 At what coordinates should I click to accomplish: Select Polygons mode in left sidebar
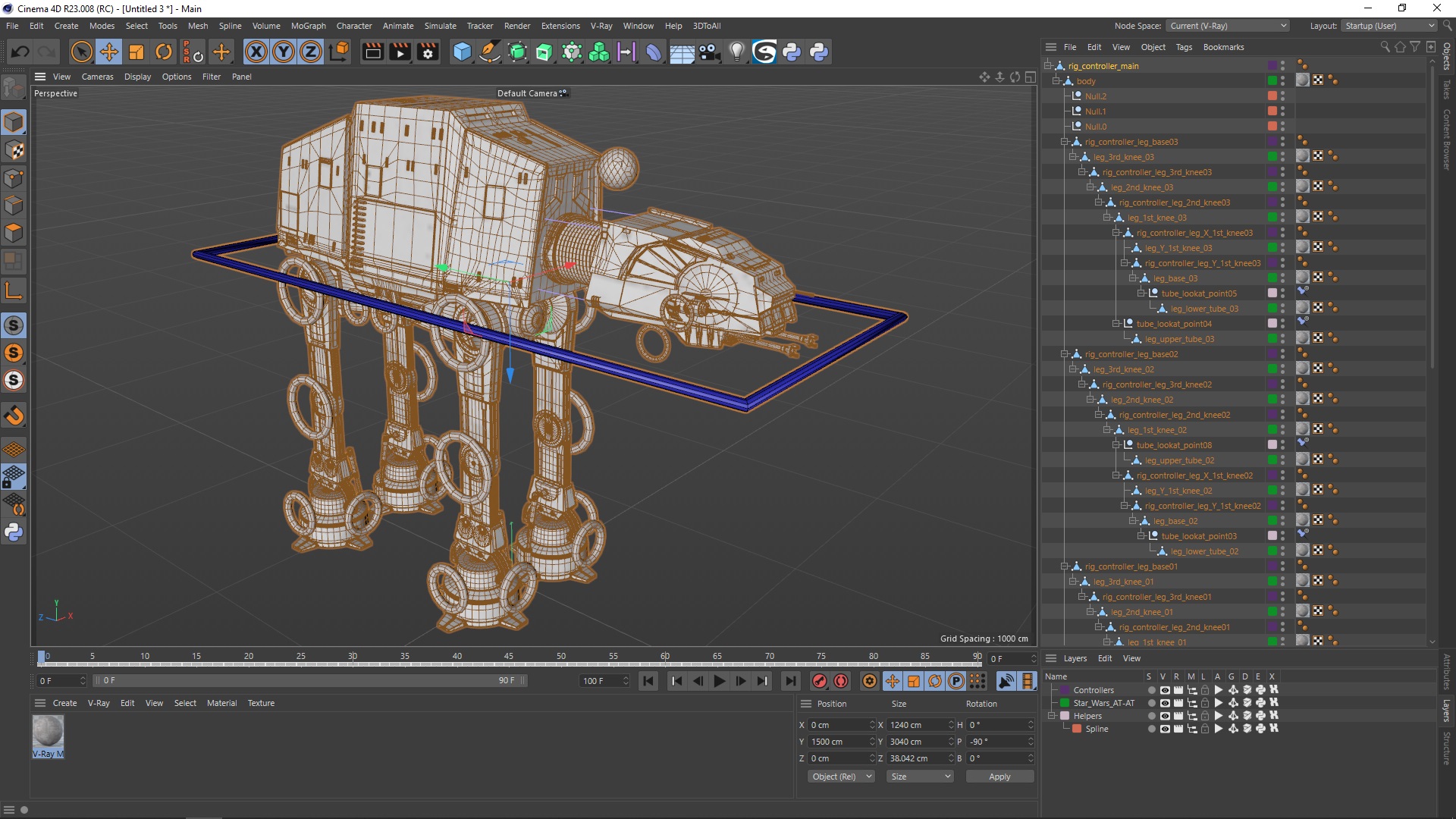pyautogui.click(x=14, y=233)
